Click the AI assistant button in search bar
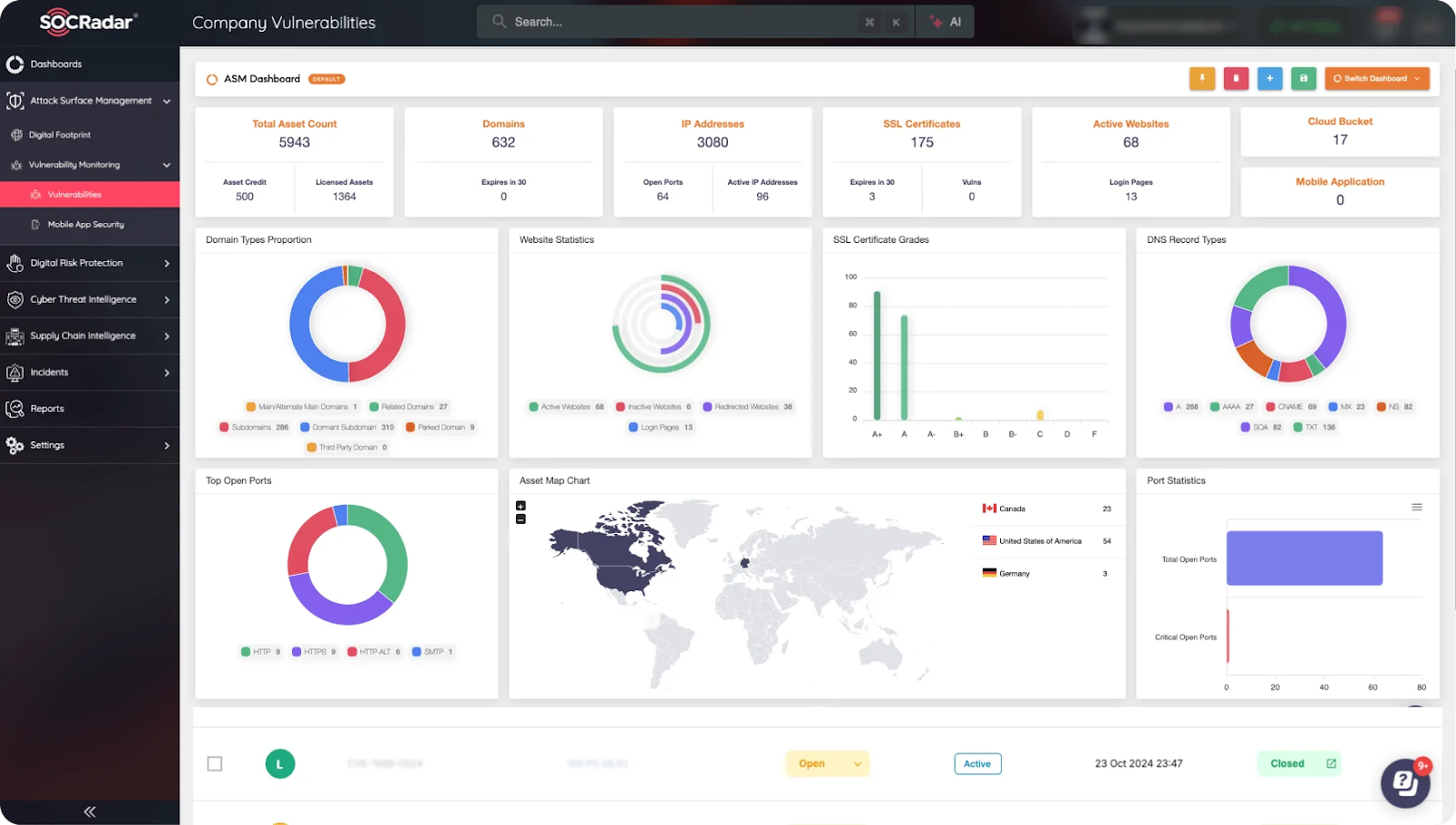The image size is (1456, 825). (x=945, y=22)
